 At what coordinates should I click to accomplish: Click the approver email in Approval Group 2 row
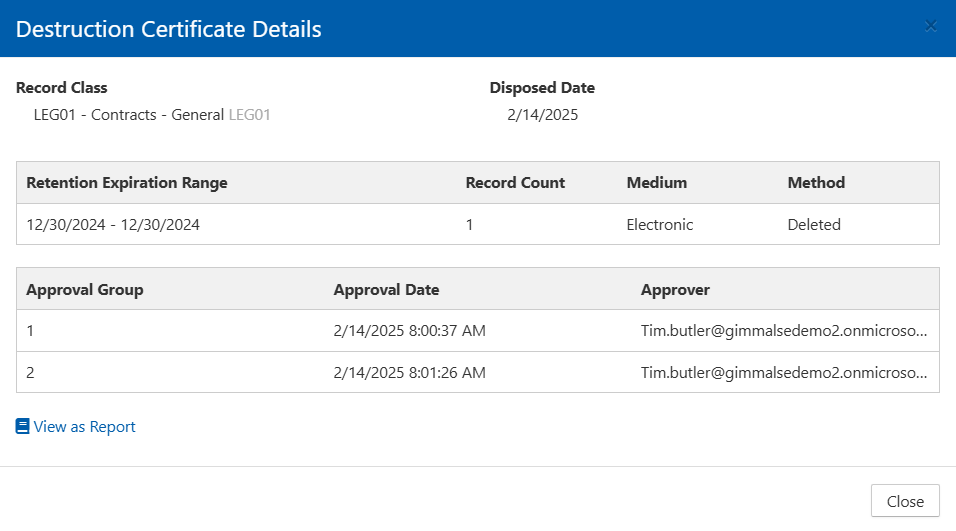784,373
